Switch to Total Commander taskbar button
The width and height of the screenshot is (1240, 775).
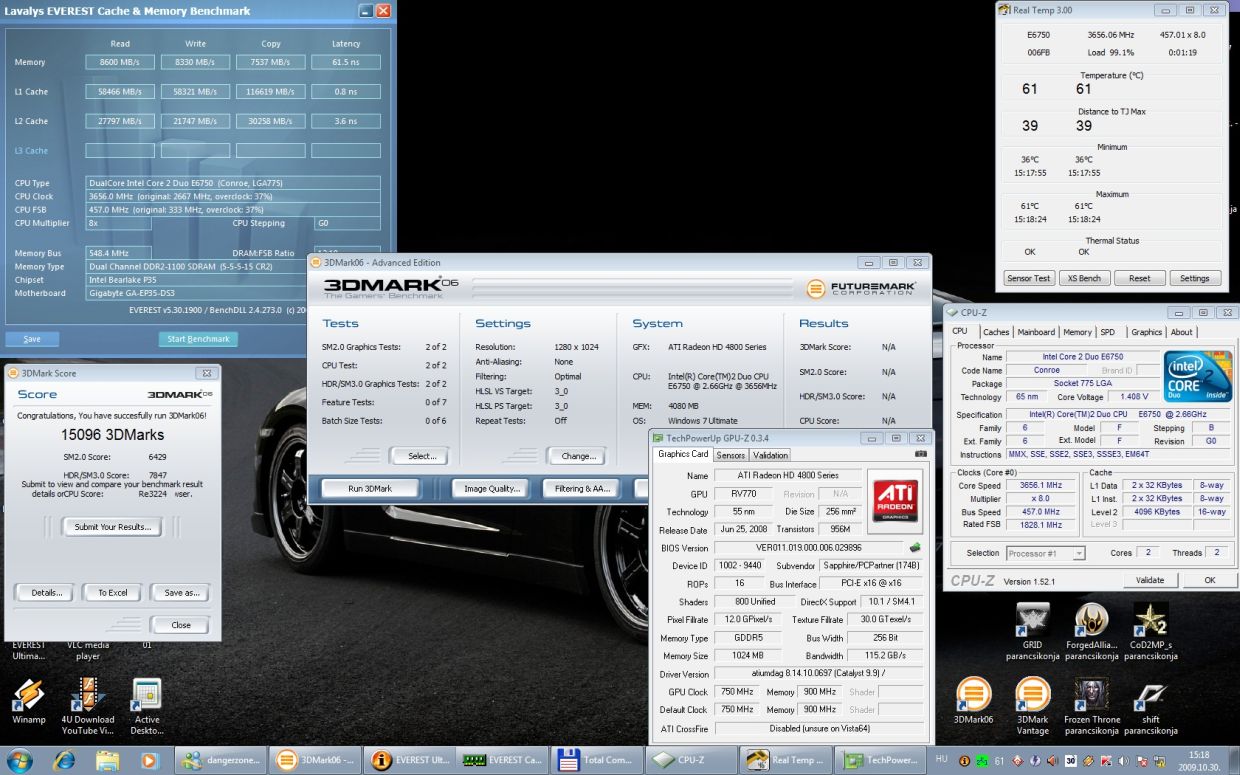[597, 760]
